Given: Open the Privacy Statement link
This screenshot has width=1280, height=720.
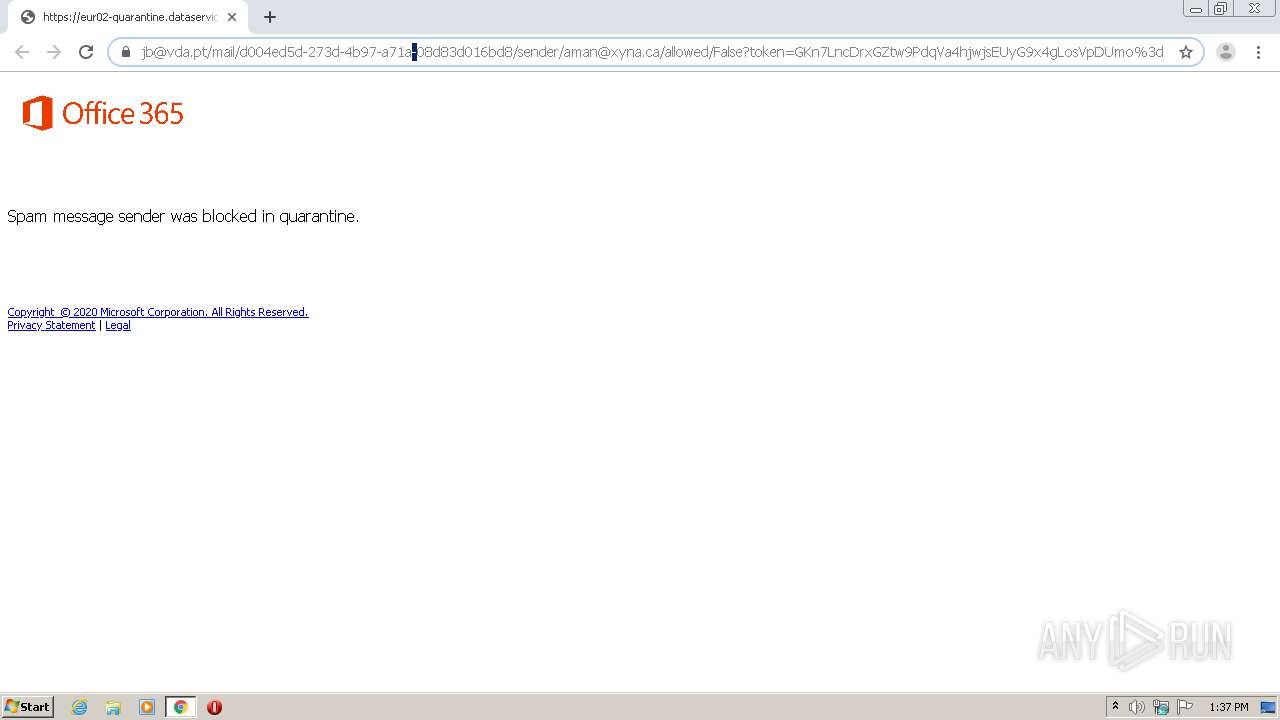Looking at the screenshot, I should (51, 325).
